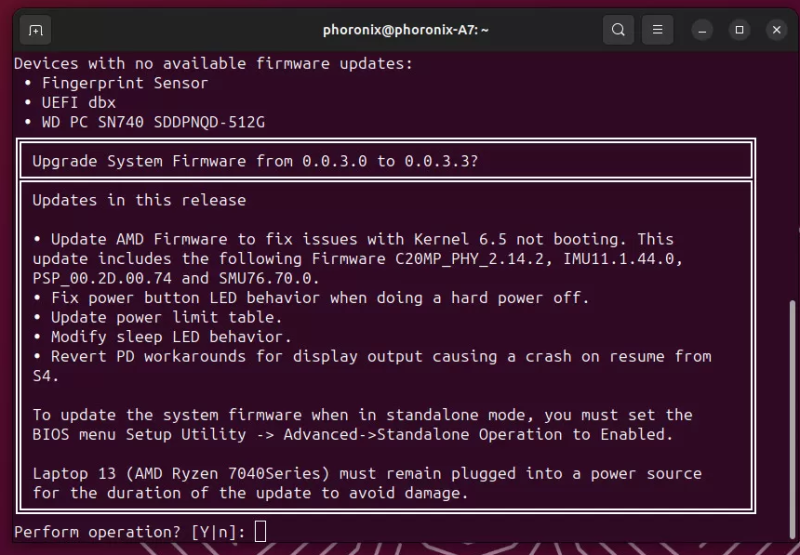Viewport: 800px width, 555px height.
Task: Open a new terminal tab
Action: click(35, 30)
